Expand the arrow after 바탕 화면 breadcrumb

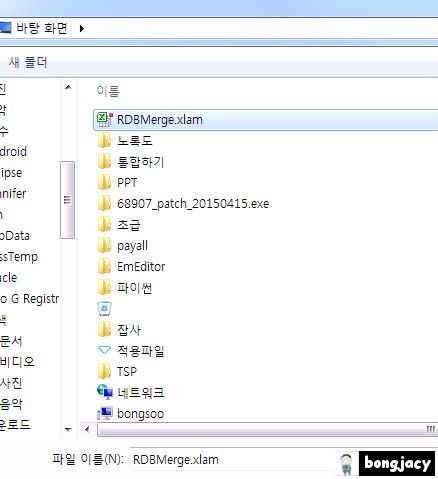click(82, 28)
